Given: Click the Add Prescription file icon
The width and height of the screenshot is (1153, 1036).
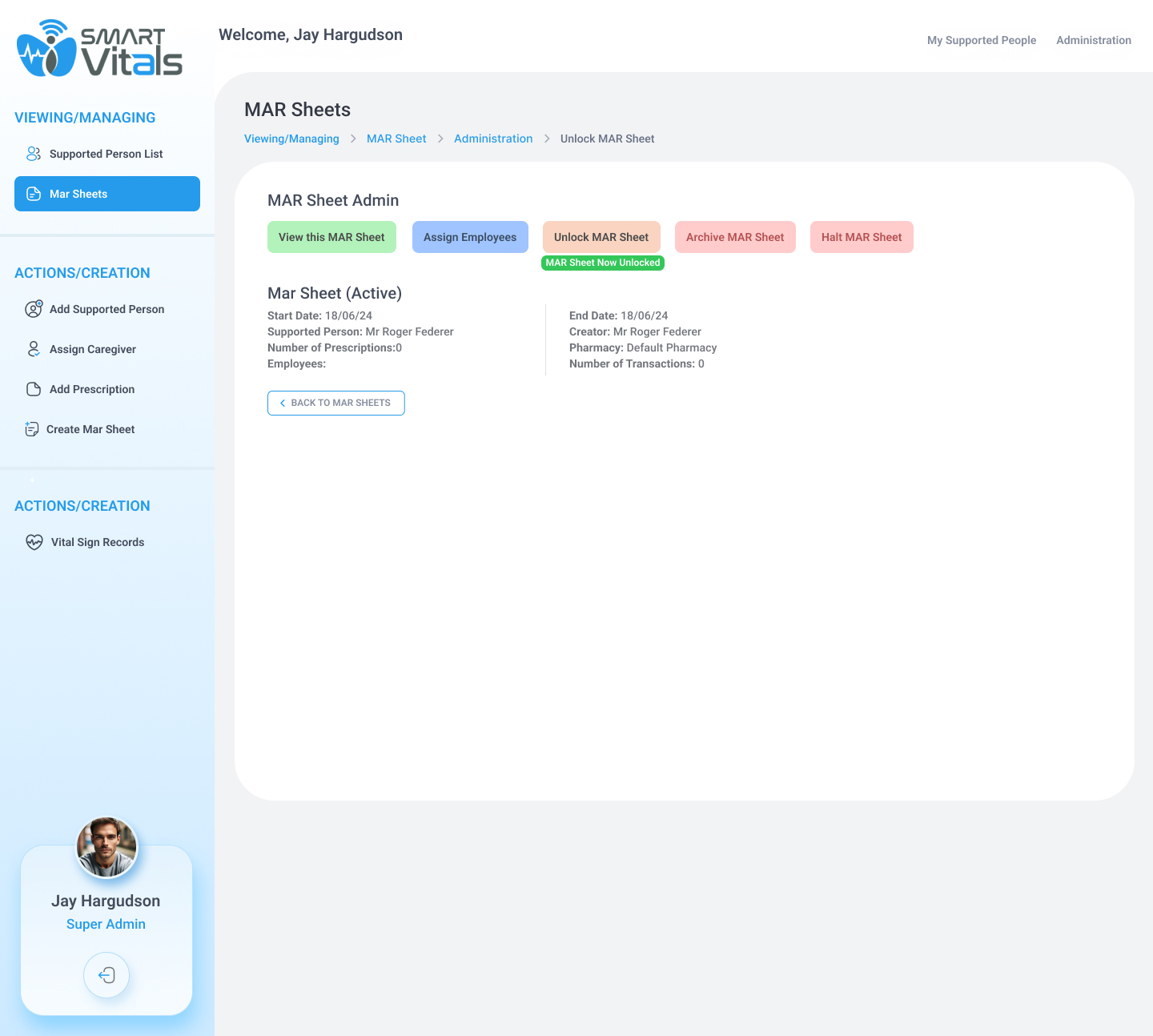Looking at the screenshot, I should (34, 389).
